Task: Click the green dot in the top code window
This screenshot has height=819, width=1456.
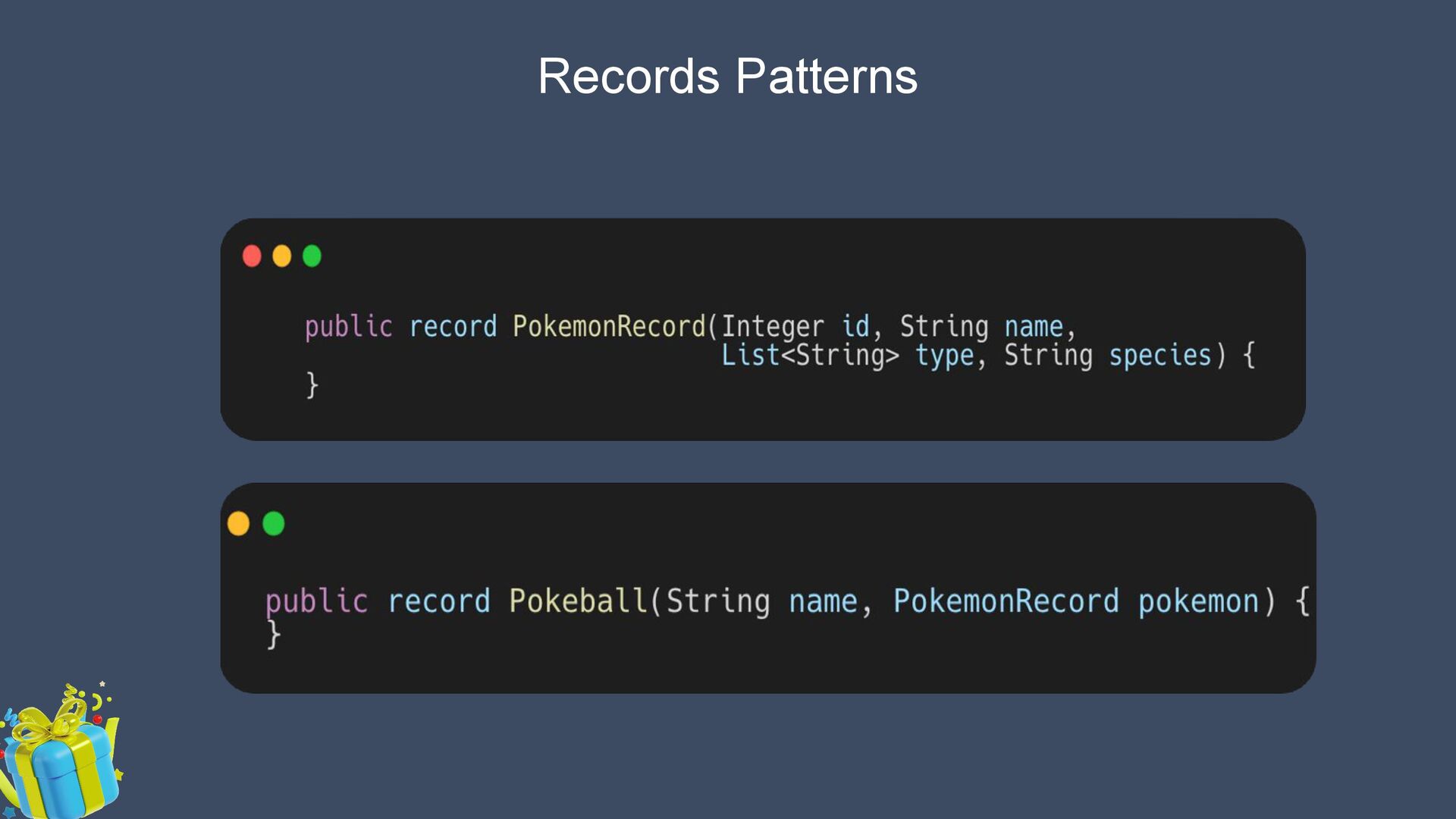Action: tap(312, 256)
